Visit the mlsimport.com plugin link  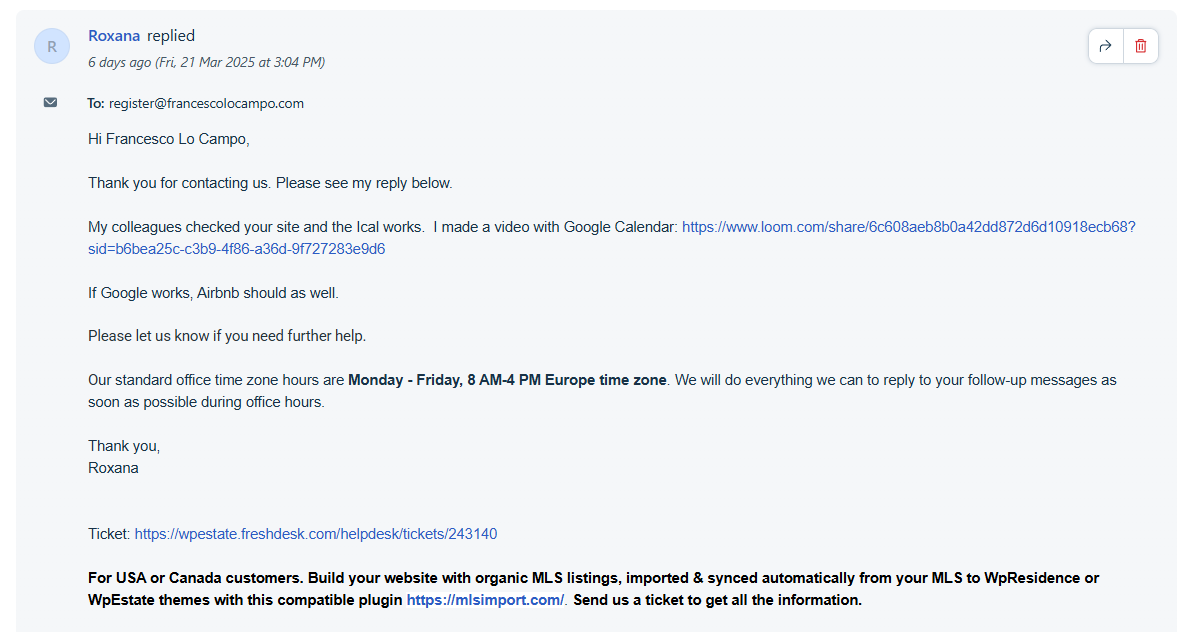[485, 600]
